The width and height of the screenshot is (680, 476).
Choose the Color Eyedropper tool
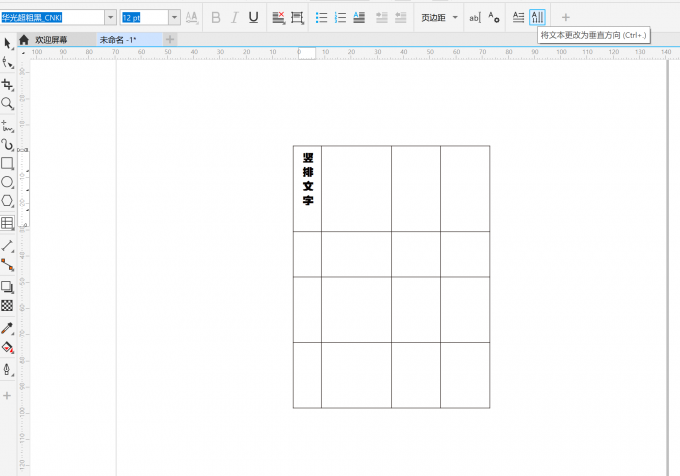click(7, 328)
